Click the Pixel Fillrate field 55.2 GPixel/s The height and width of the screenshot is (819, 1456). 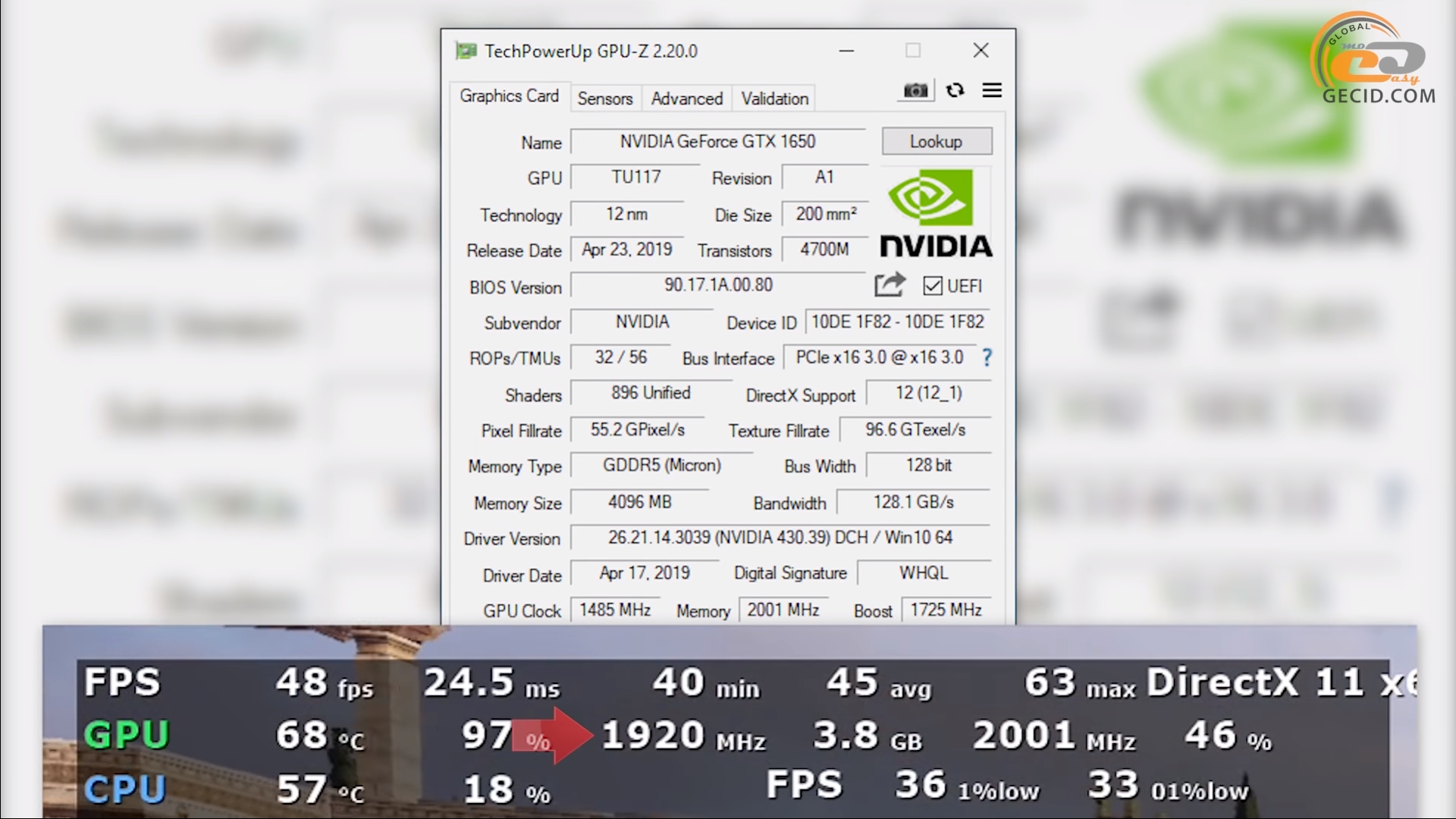[x=638, y=430]
